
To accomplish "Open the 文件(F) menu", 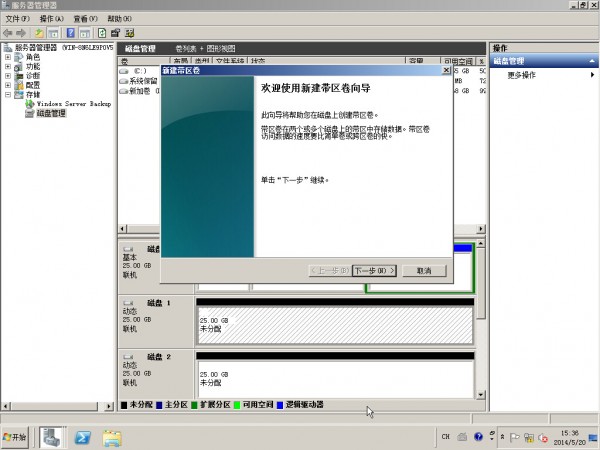I will point(17,19).
